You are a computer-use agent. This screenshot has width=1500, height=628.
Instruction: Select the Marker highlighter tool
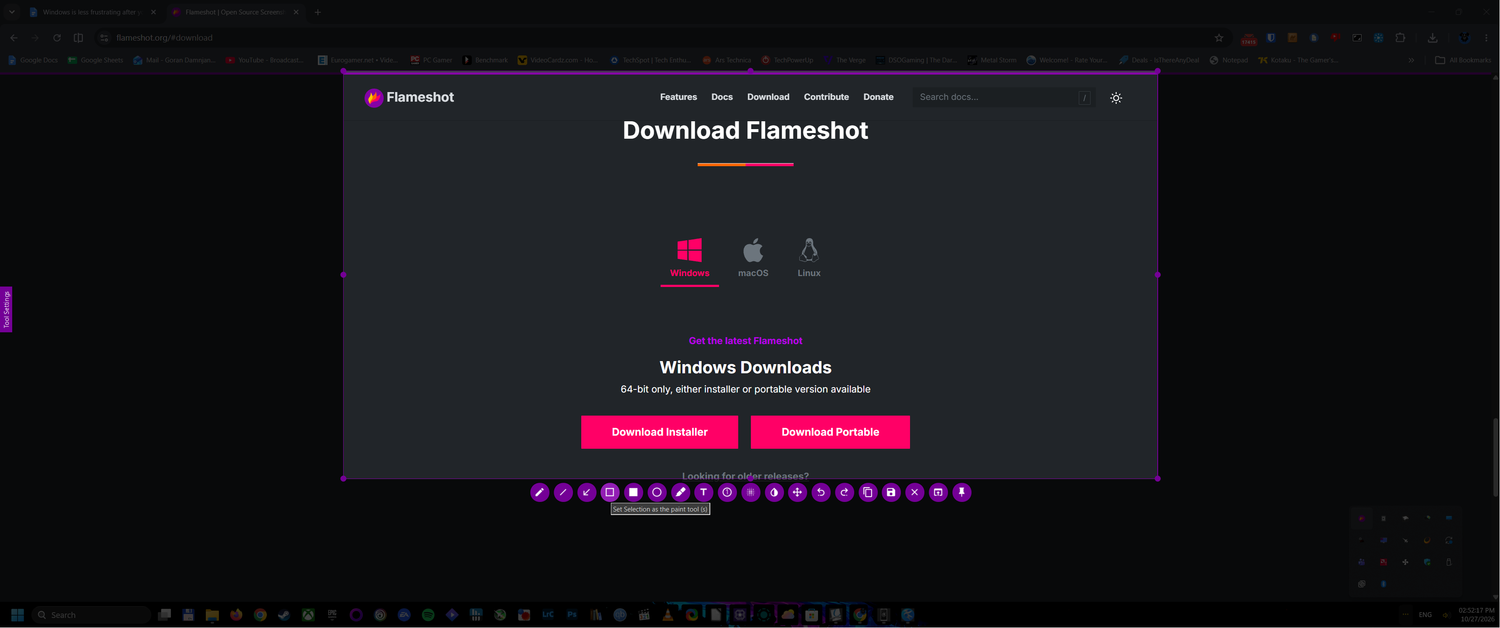[680, 492]
